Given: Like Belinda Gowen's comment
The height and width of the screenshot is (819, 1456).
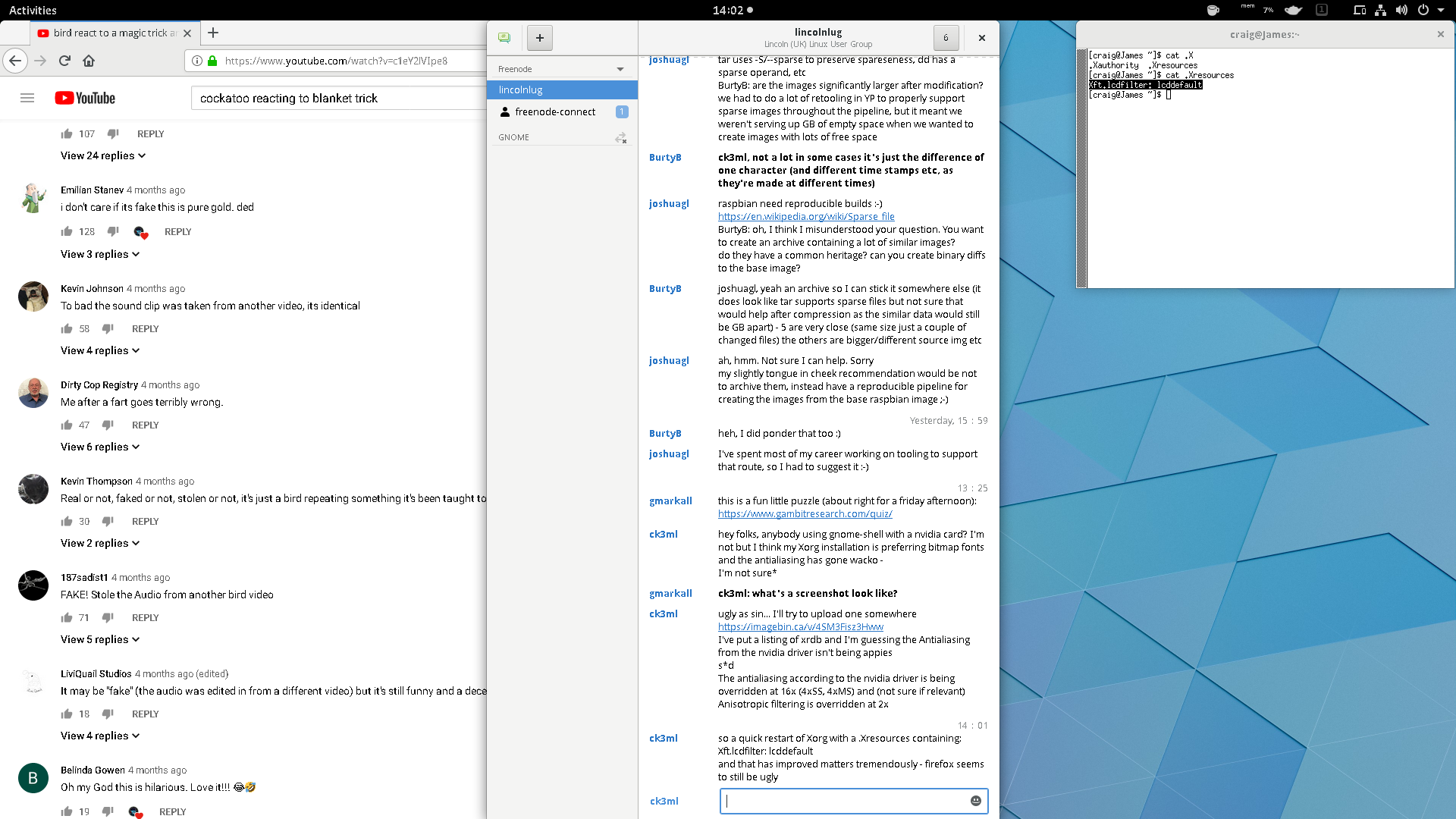Looking at the screenshot, I should coord(67,811).
